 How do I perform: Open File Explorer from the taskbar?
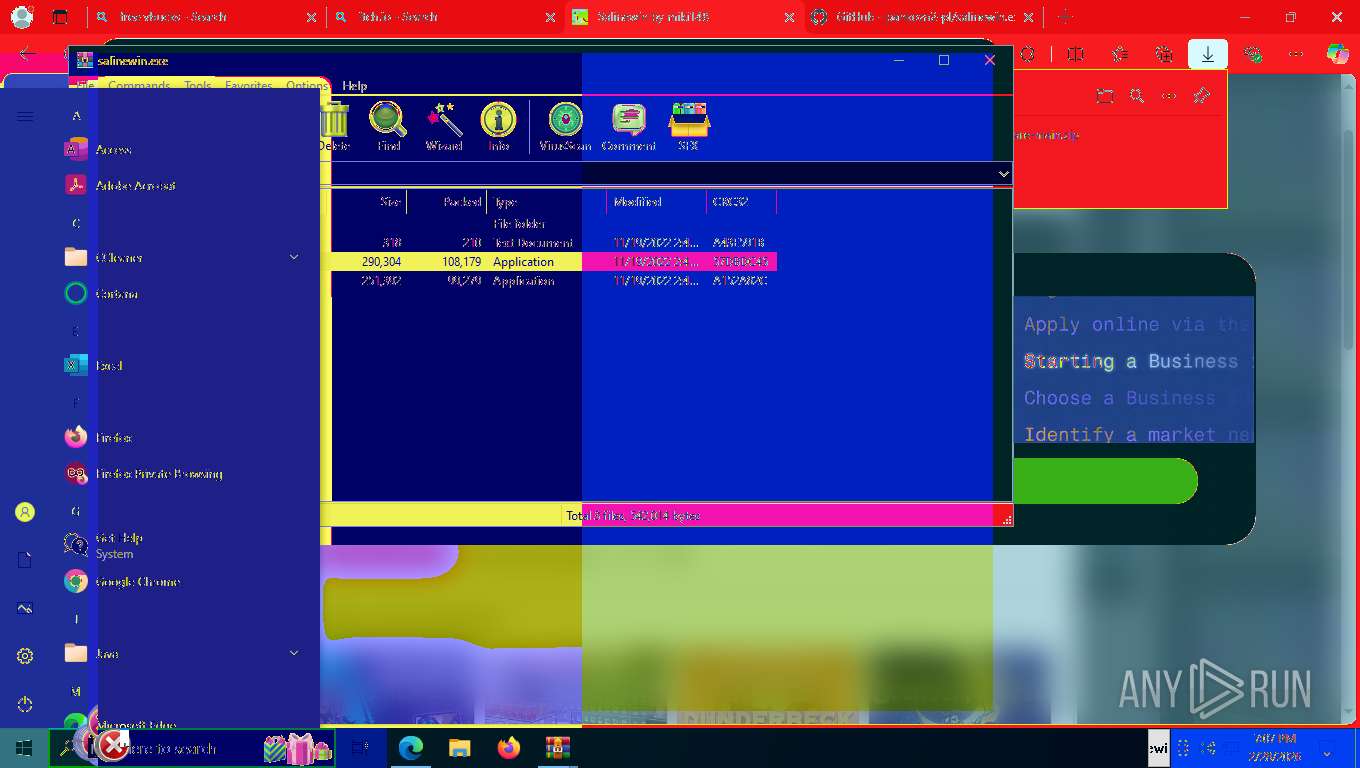459,748
